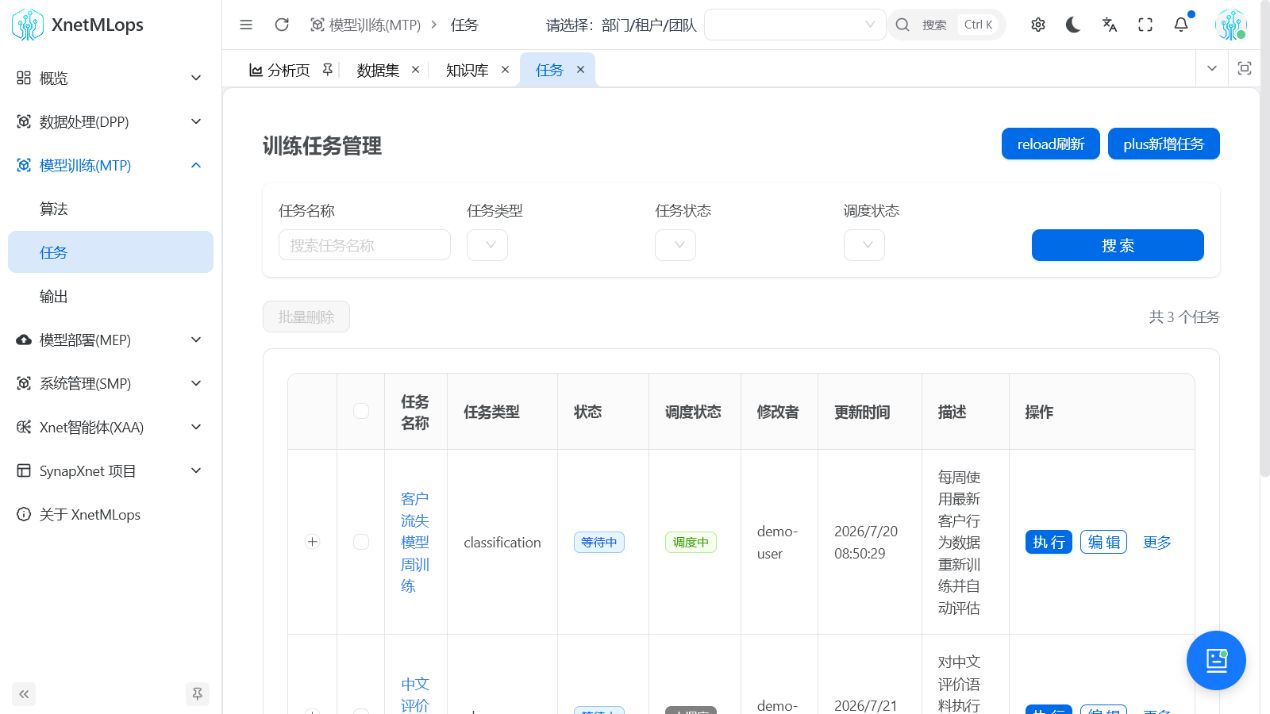Click the 模型部署(MEP) cloud icon
This screenshot has width=1270, height=714.
(x=24, y=340)
